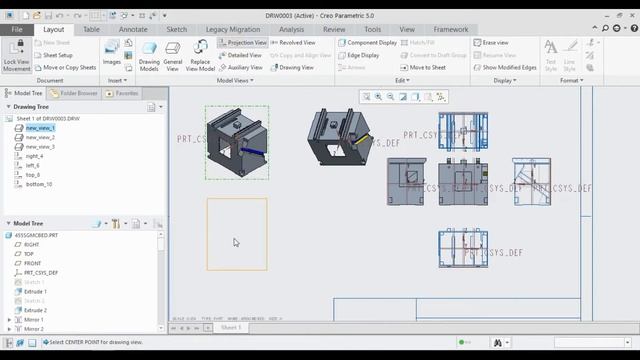Screen dimensions: 640x360
Task: Click Erase view
Action: tap(491, 42)
